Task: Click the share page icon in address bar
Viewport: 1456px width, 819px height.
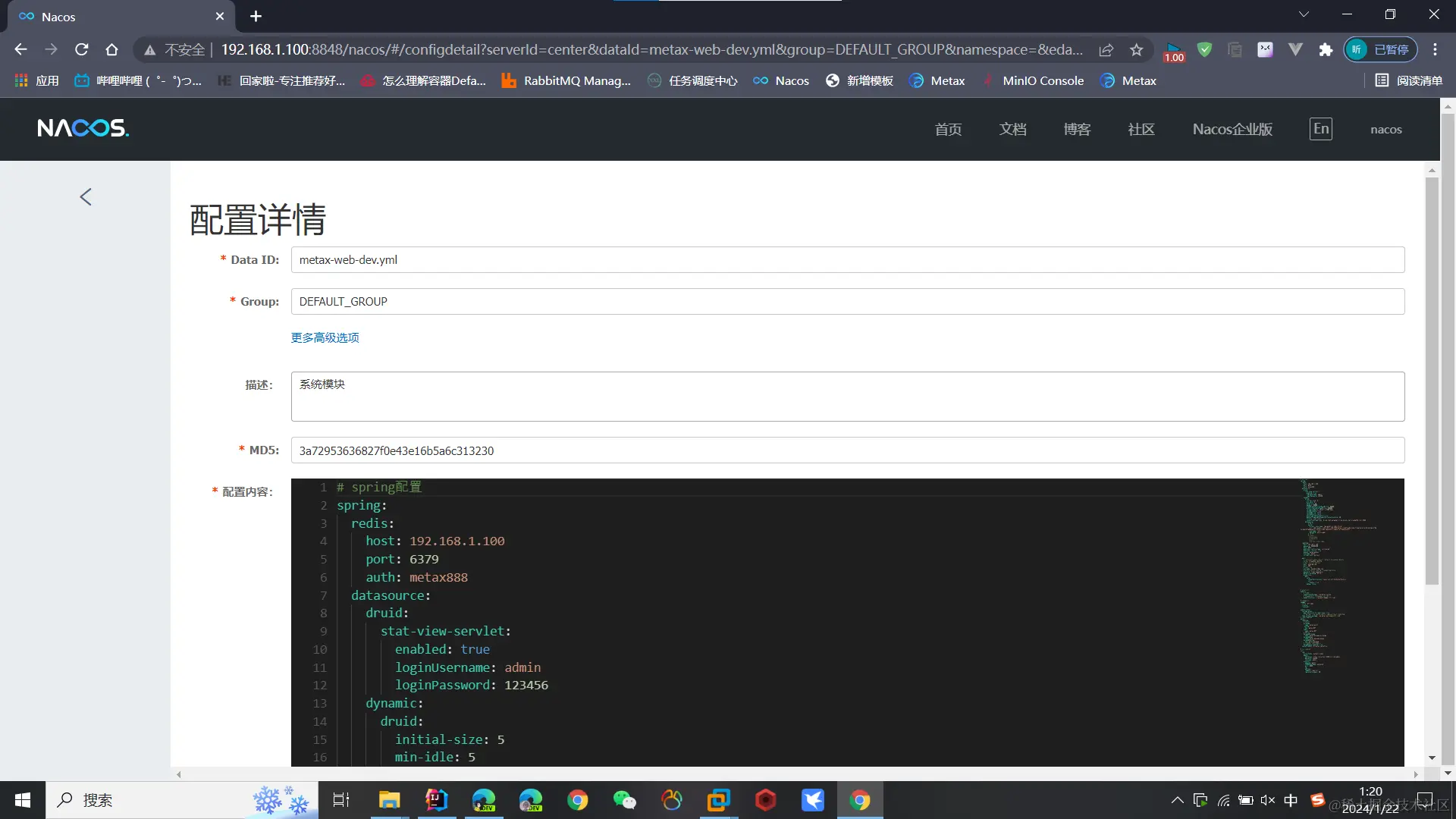Action: [x=1106, y=50]
